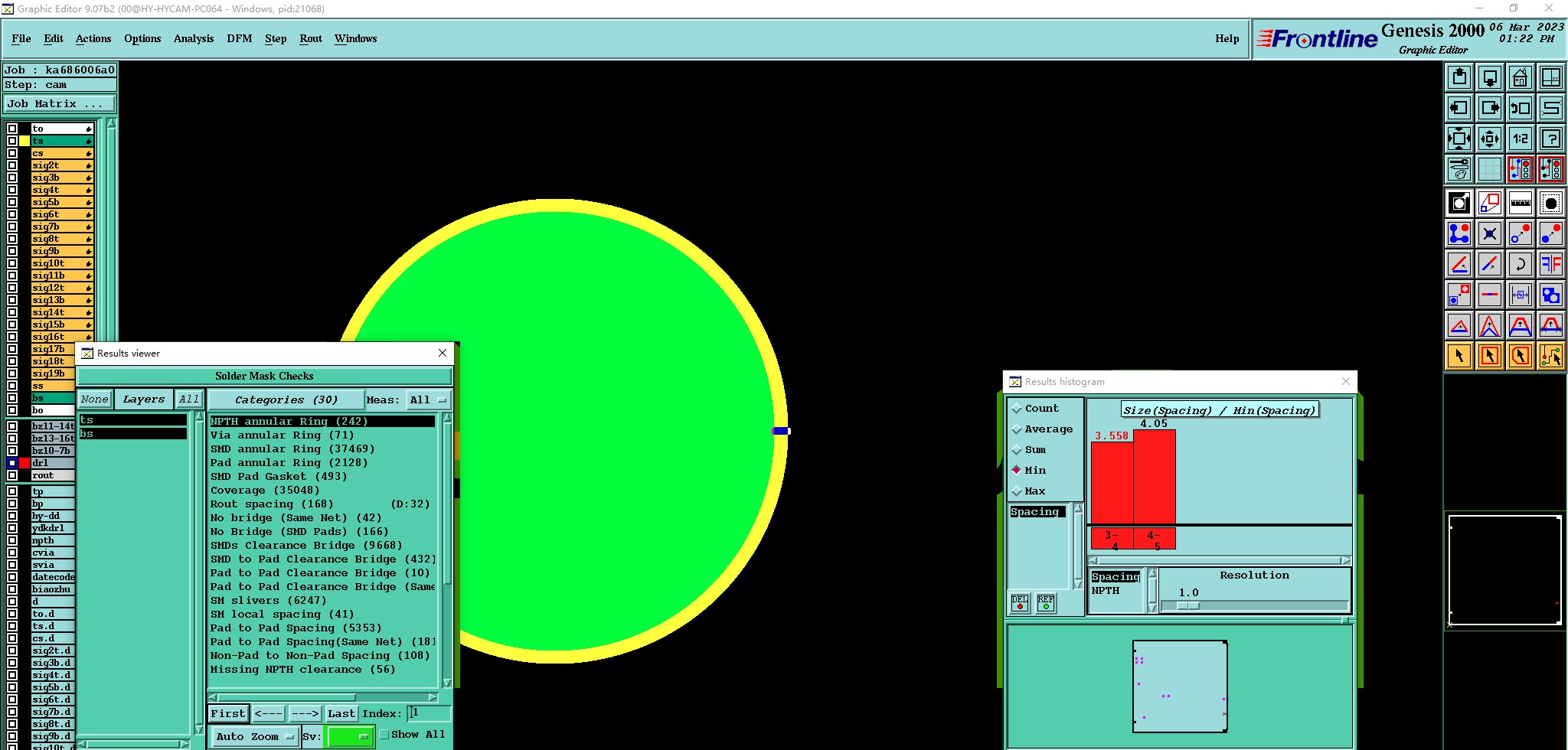Click the pan up view icon
Screen dimensions: 1568x750
(1459, 77)
